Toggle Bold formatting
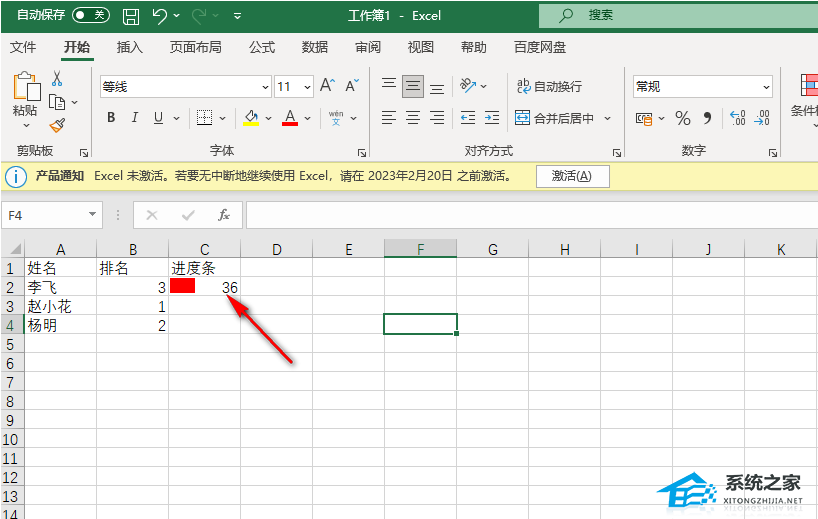Image resolution: width=818 pixels, height=519 pixels. (x=110, y=118)
